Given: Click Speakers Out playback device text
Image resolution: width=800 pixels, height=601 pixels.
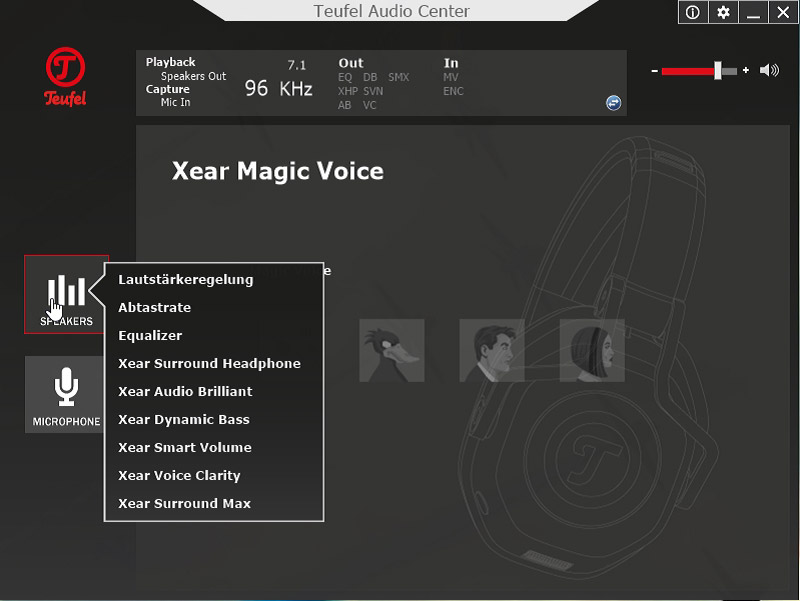Looking at the screenshot, I should coord(193,77).
